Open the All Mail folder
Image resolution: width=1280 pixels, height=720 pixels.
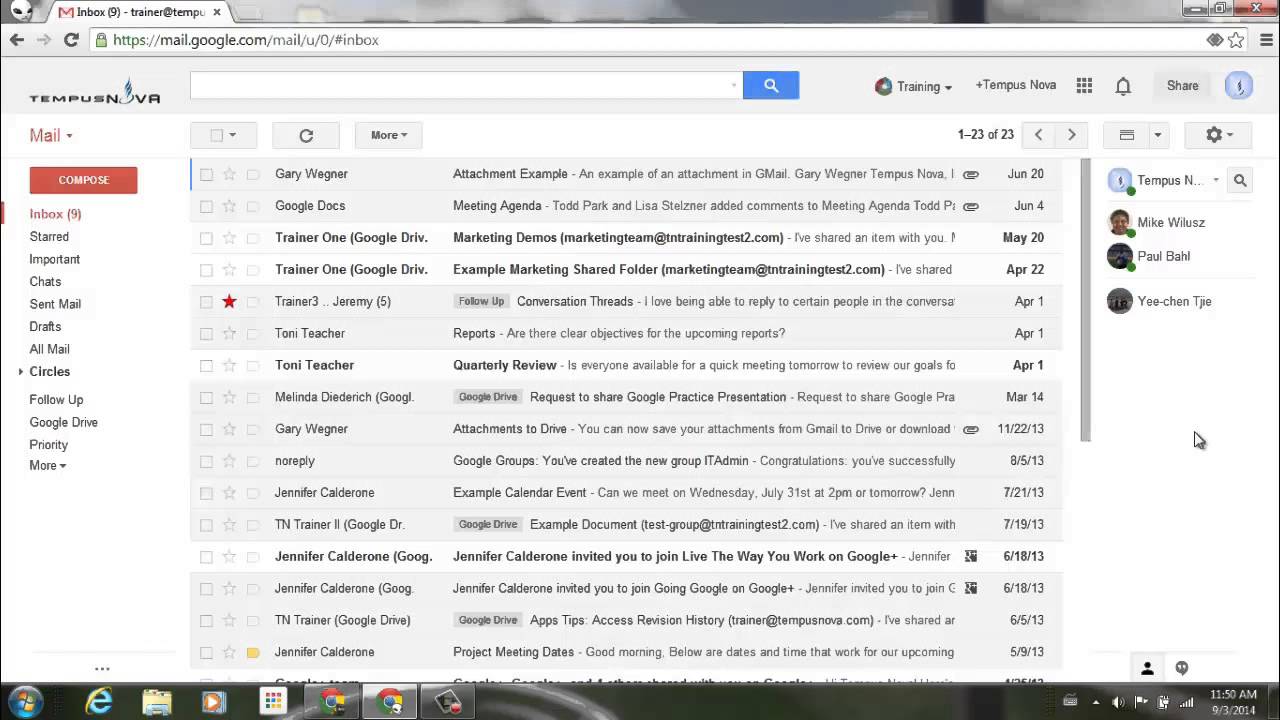tap(49, 349)
